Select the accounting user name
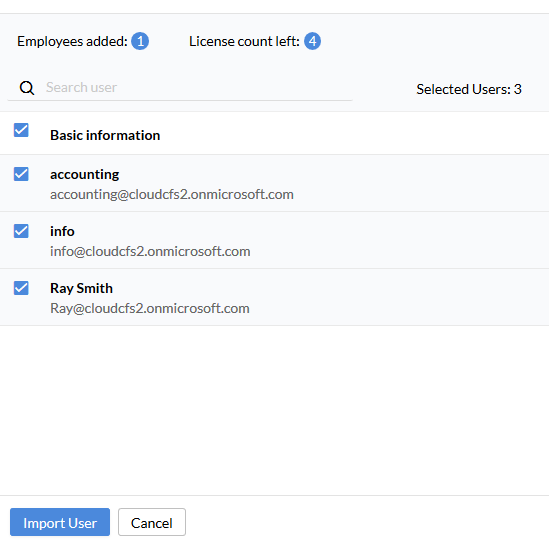 point(84,174)
